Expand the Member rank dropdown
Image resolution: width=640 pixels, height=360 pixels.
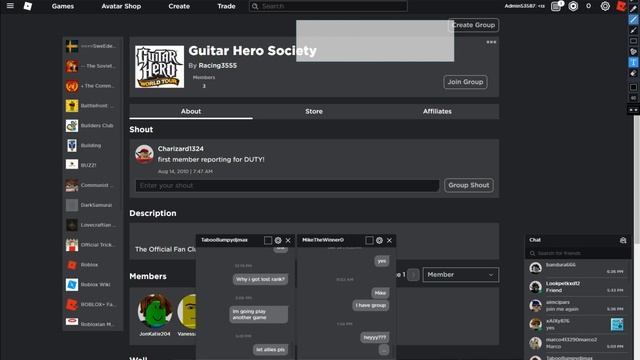(x=460, y=275)
